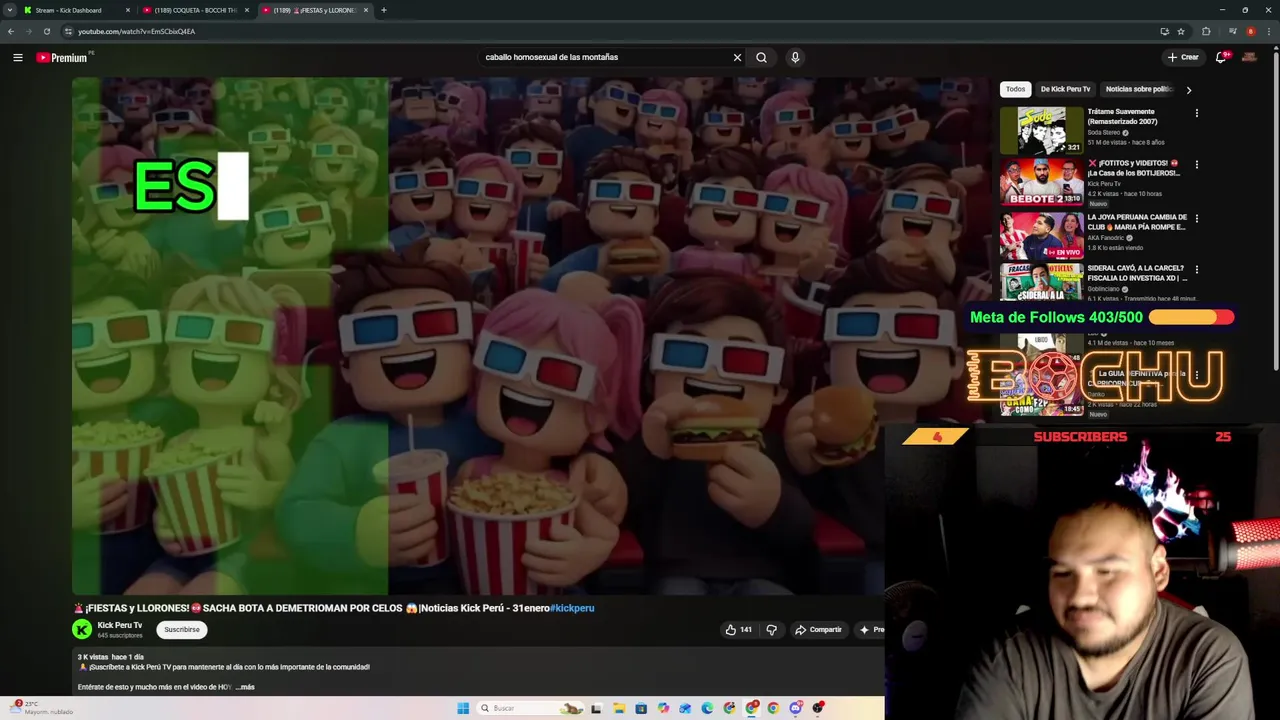
Task: Open options for ¡FOTITOS y VIDEITOS! video
Action: [x=1196, y=164]
